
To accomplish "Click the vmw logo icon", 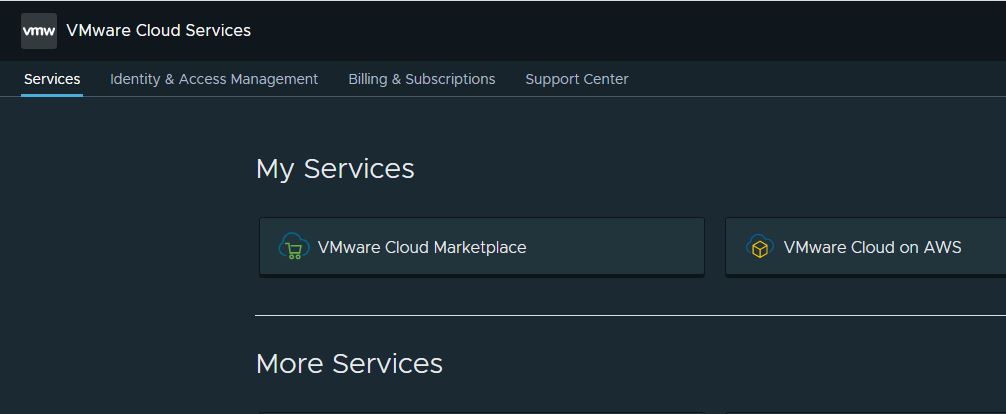I will (x=39, y=31).
